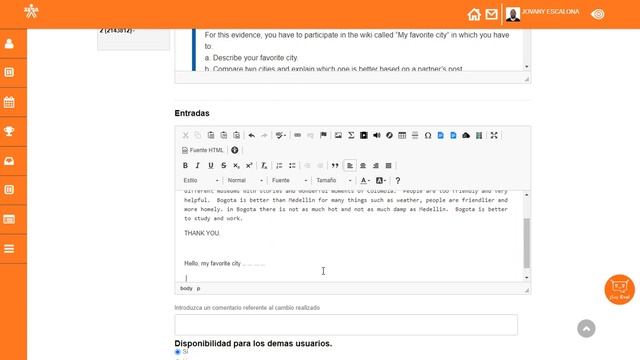Select the body element path
Viewport: 640px width, 360px height.
186,288
